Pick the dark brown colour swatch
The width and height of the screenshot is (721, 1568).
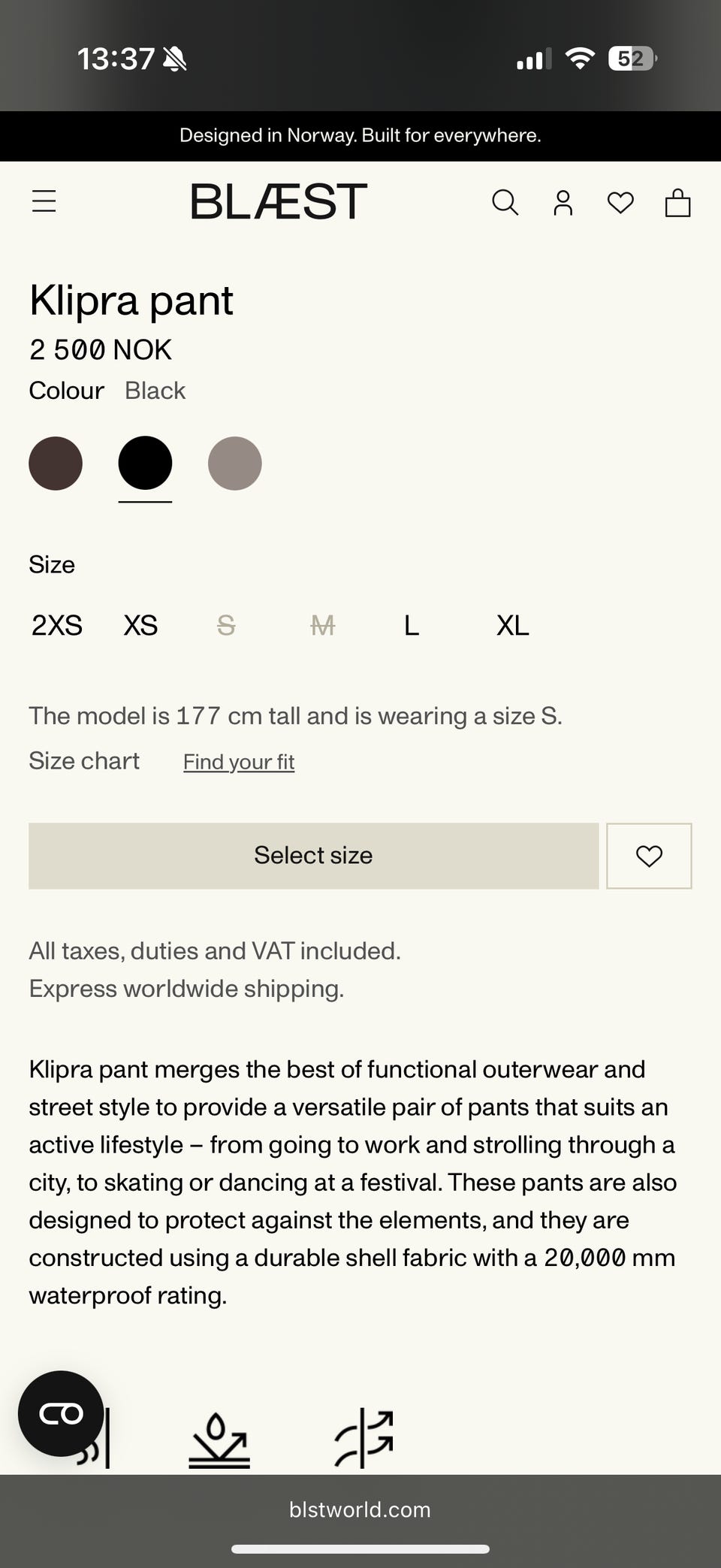tap(56, 464)
